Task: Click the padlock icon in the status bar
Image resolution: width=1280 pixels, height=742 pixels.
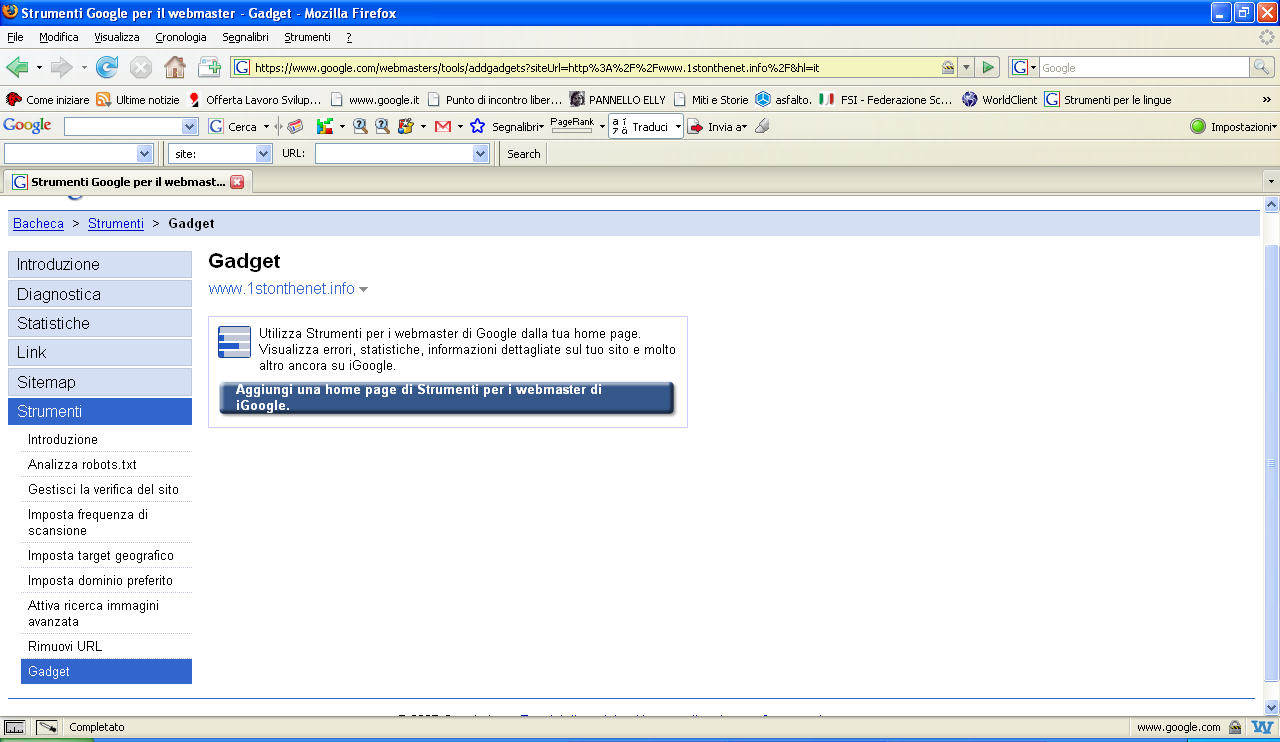Action: (1235, 728)
